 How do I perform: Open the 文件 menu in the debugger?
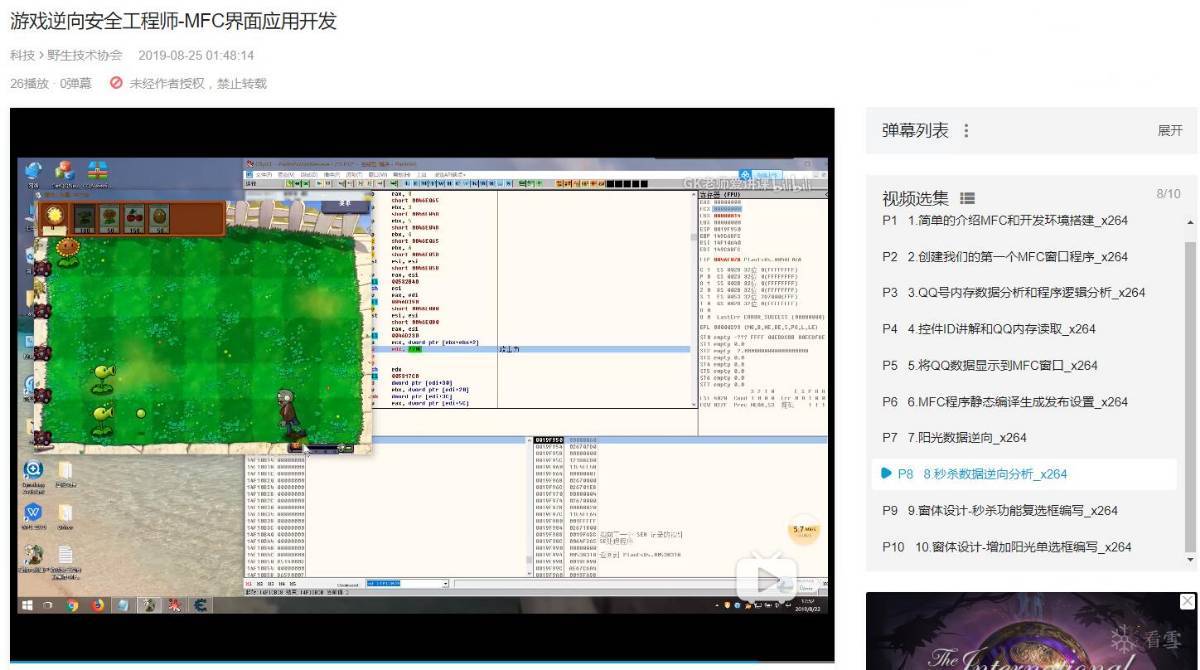[263, 174]
